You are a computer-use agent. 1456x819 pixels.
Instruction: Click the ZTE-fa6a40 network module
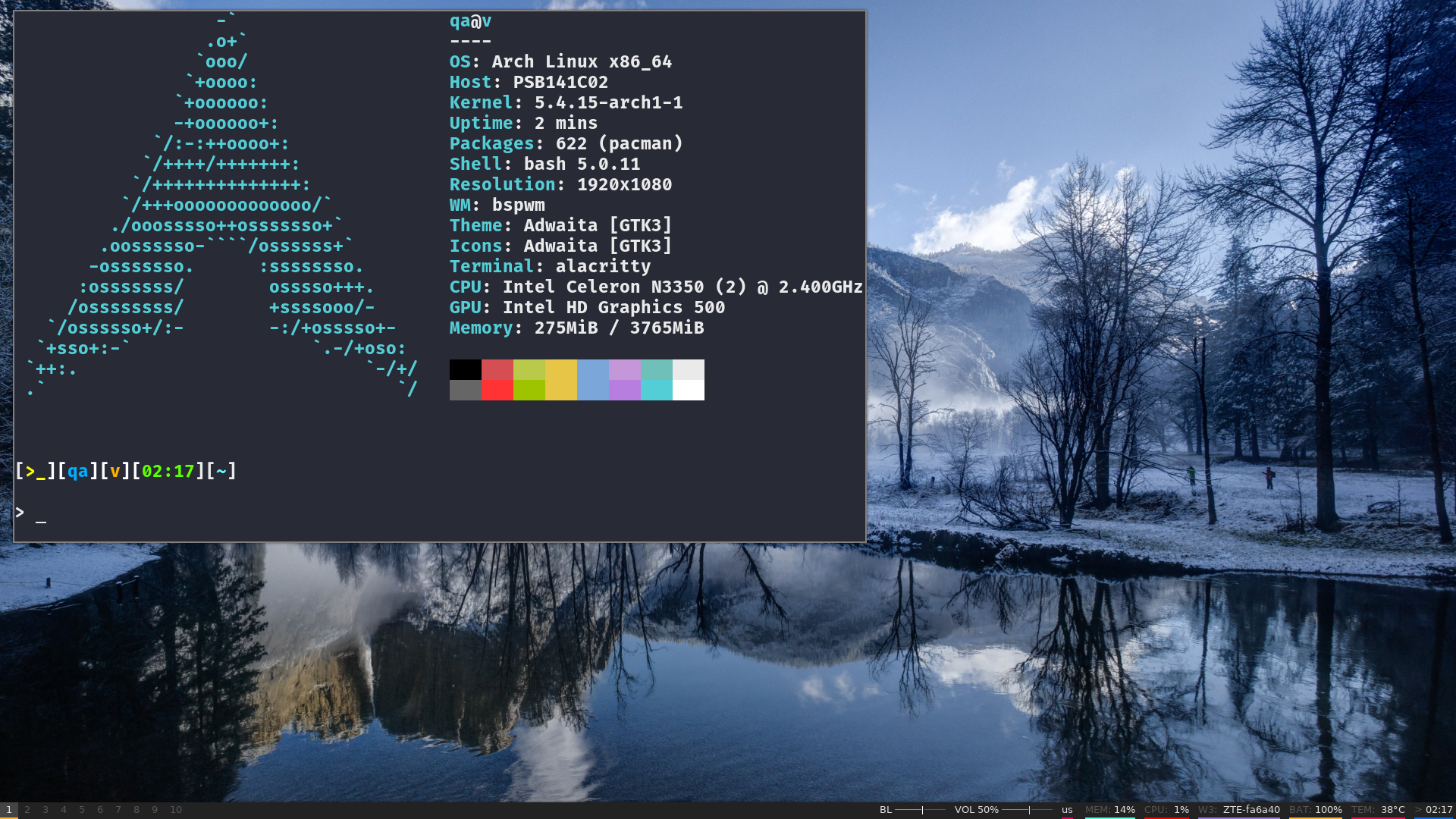tap(1239, 810)
